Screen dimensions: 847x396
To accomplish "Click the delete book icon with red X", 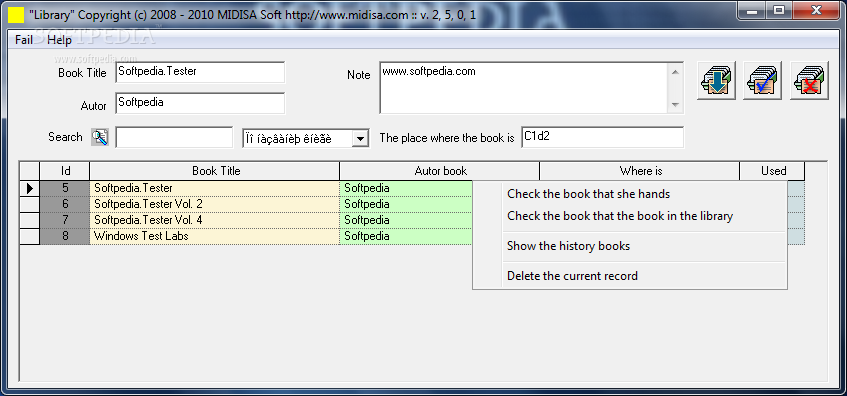I will [x=809, y=80].
